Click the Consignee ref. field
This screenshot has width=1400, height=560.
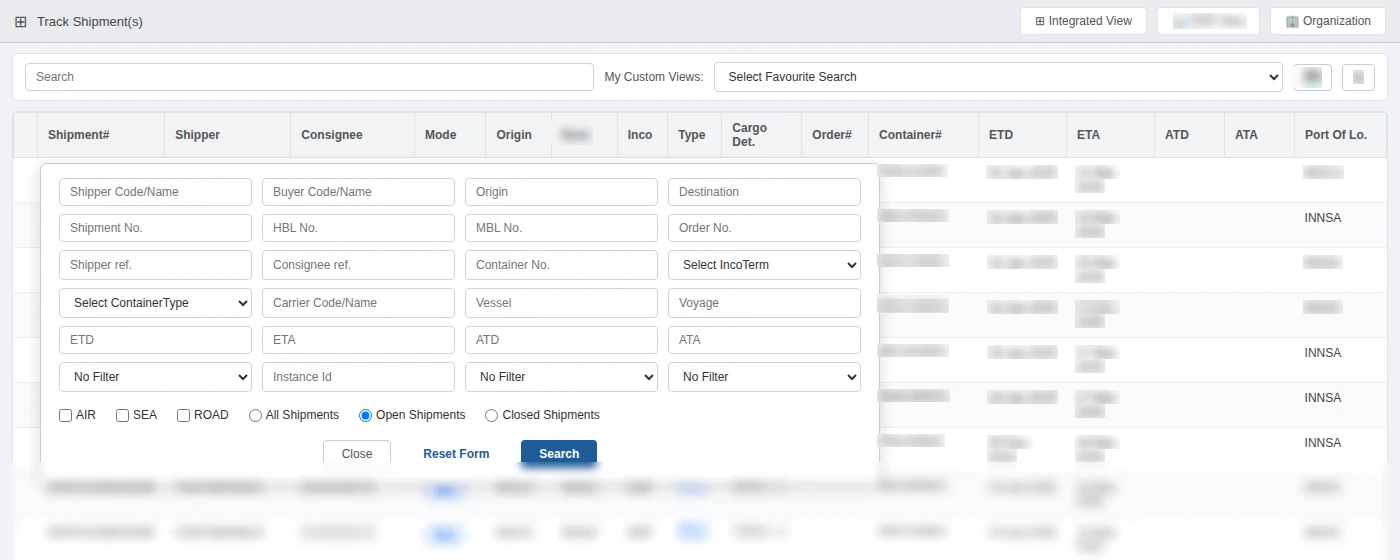[x=358, y=265]
